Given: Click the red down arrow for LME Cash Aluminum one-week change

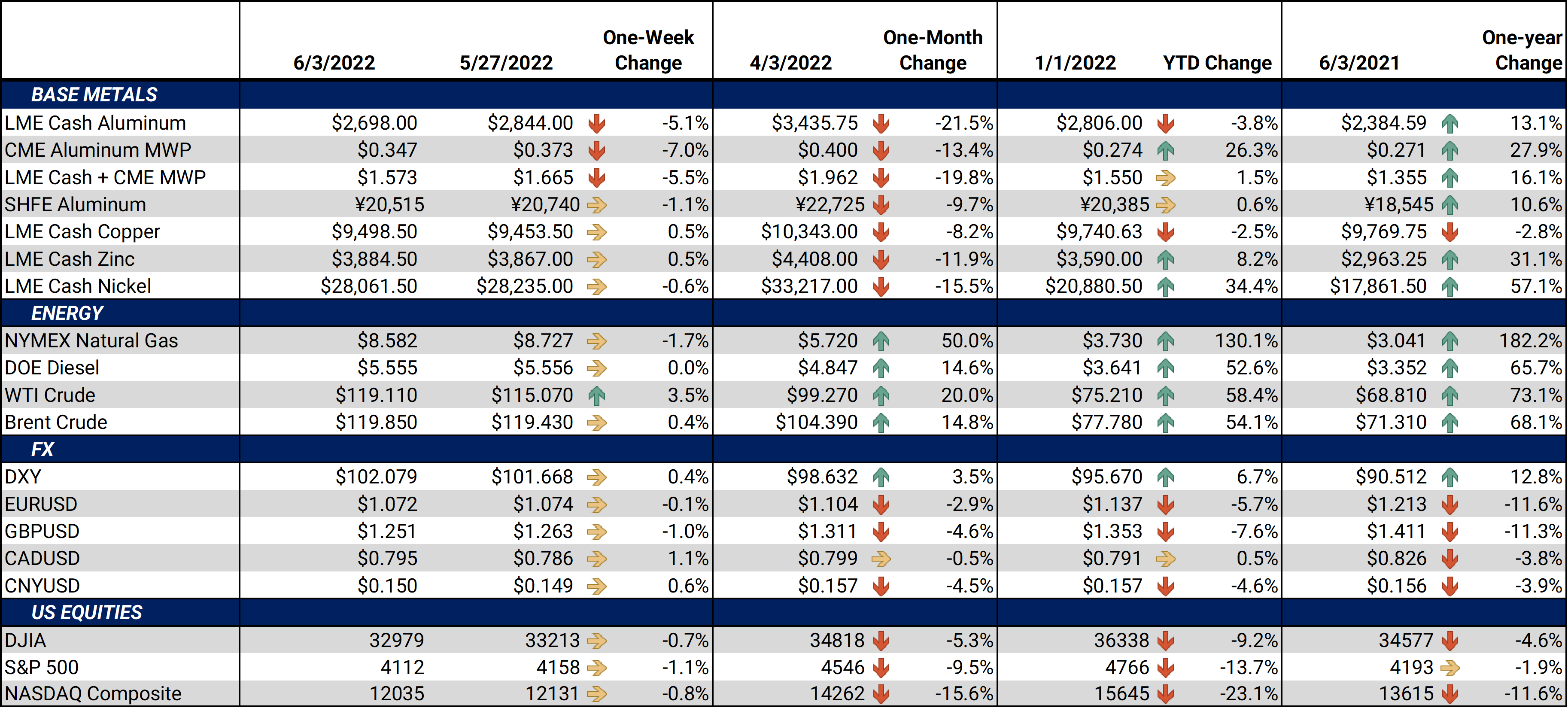Looking at the screenshot, I should point(596,123).
